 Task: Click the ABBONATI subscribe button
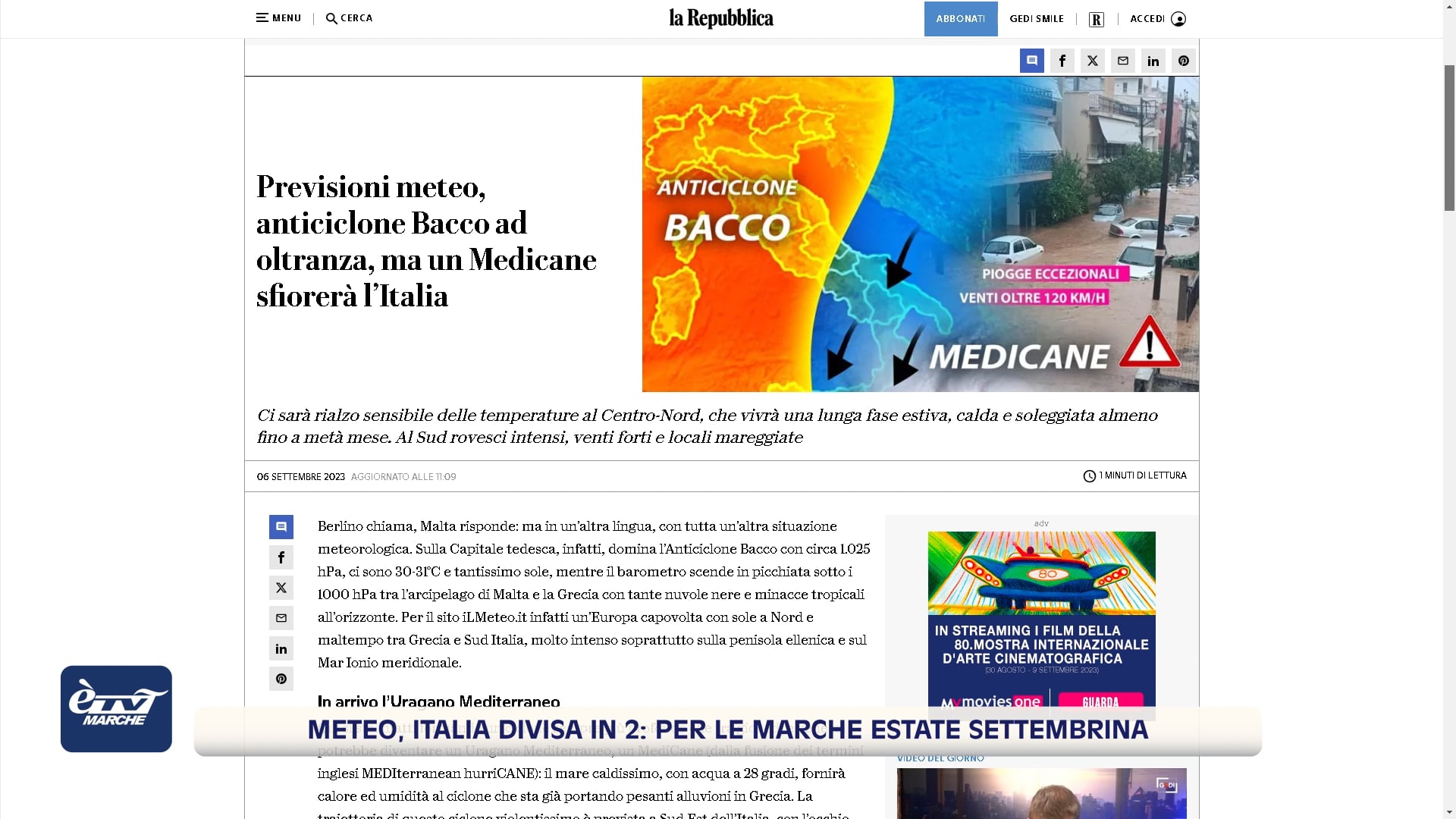961,19
